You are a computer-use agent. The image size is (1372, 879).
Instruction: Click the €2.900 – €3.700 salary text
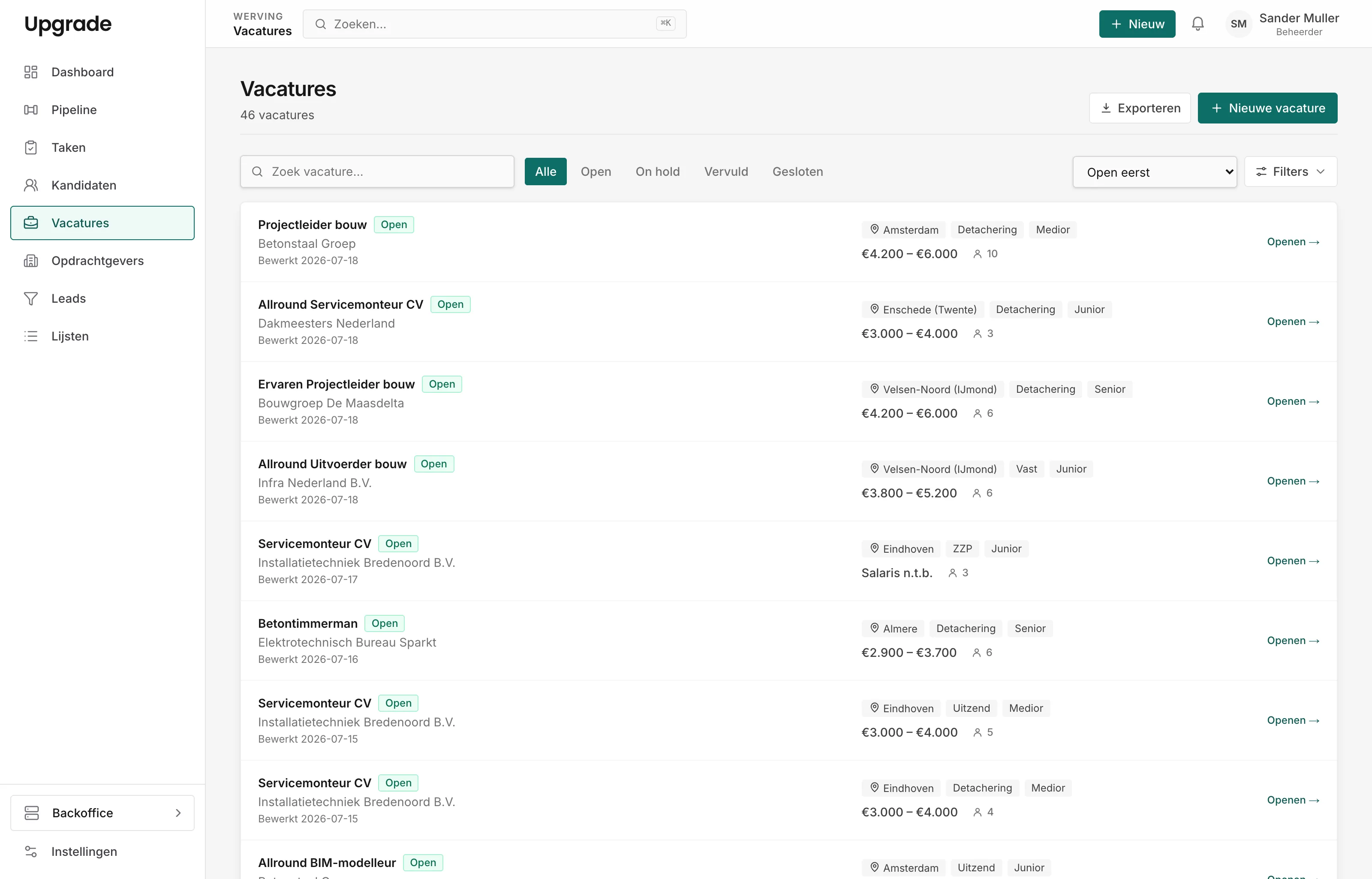[909, 653]
